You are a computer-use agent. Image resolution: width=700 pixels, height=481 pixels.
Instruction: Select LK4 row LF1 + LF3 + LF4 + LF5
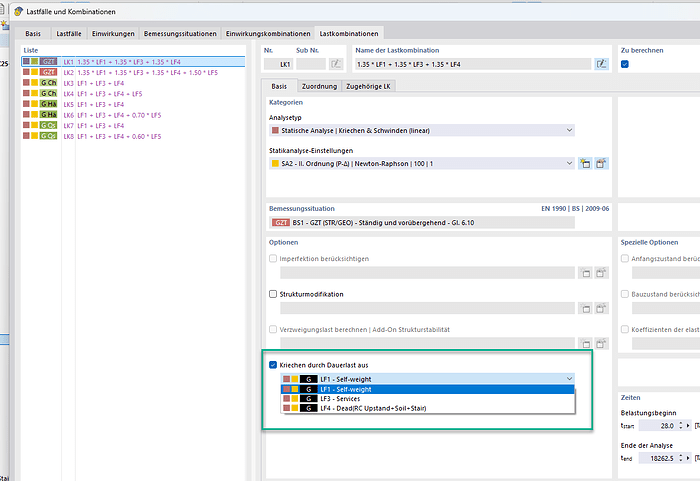133,94
